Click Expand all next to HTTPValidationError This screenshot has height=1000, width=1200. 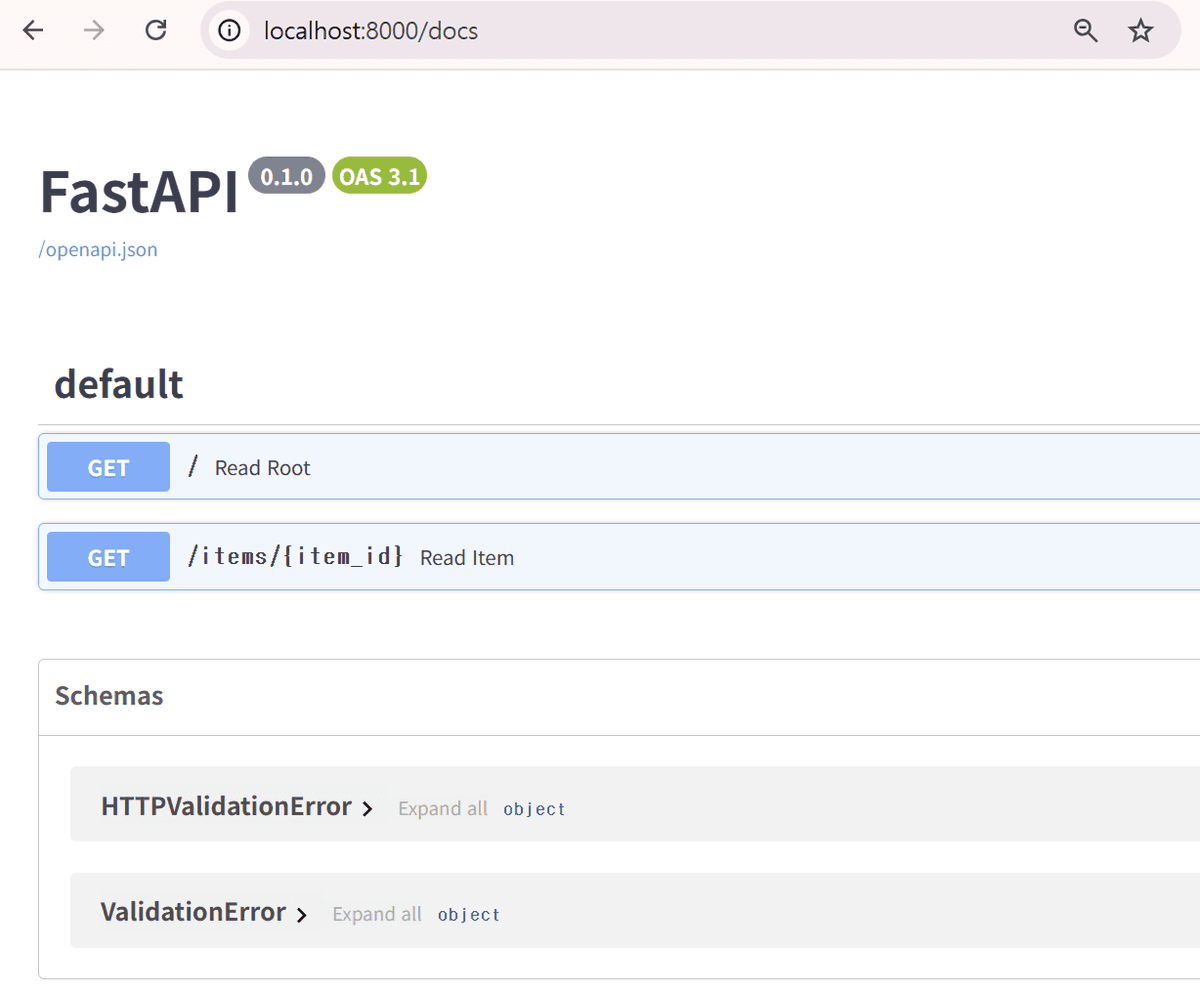point(442,809)
